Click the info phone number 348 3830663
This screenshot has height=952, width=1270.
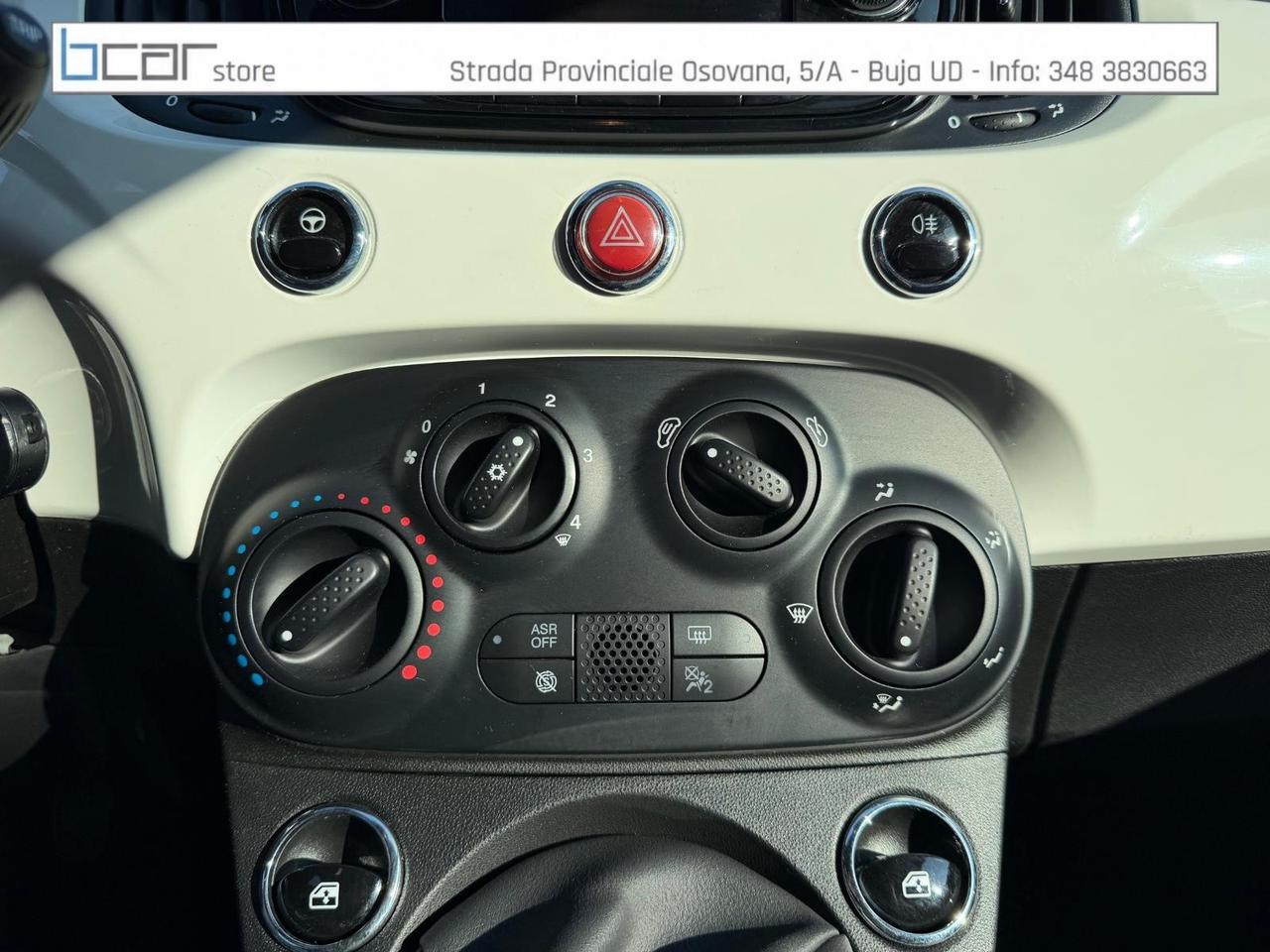(x=1126, y=70)
